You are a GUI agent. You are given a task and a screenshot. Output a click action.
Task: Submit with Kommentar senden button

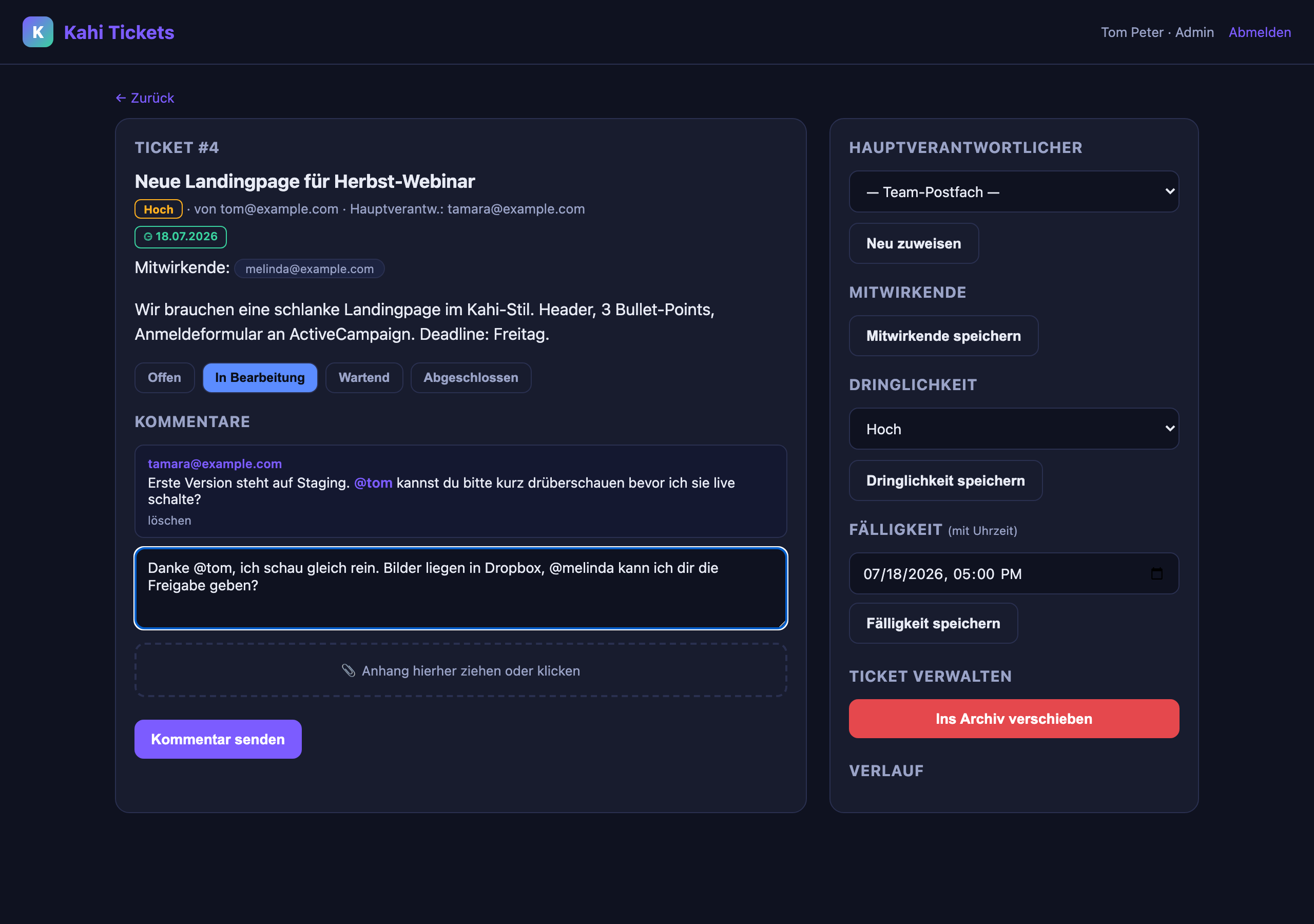[218, 739]
